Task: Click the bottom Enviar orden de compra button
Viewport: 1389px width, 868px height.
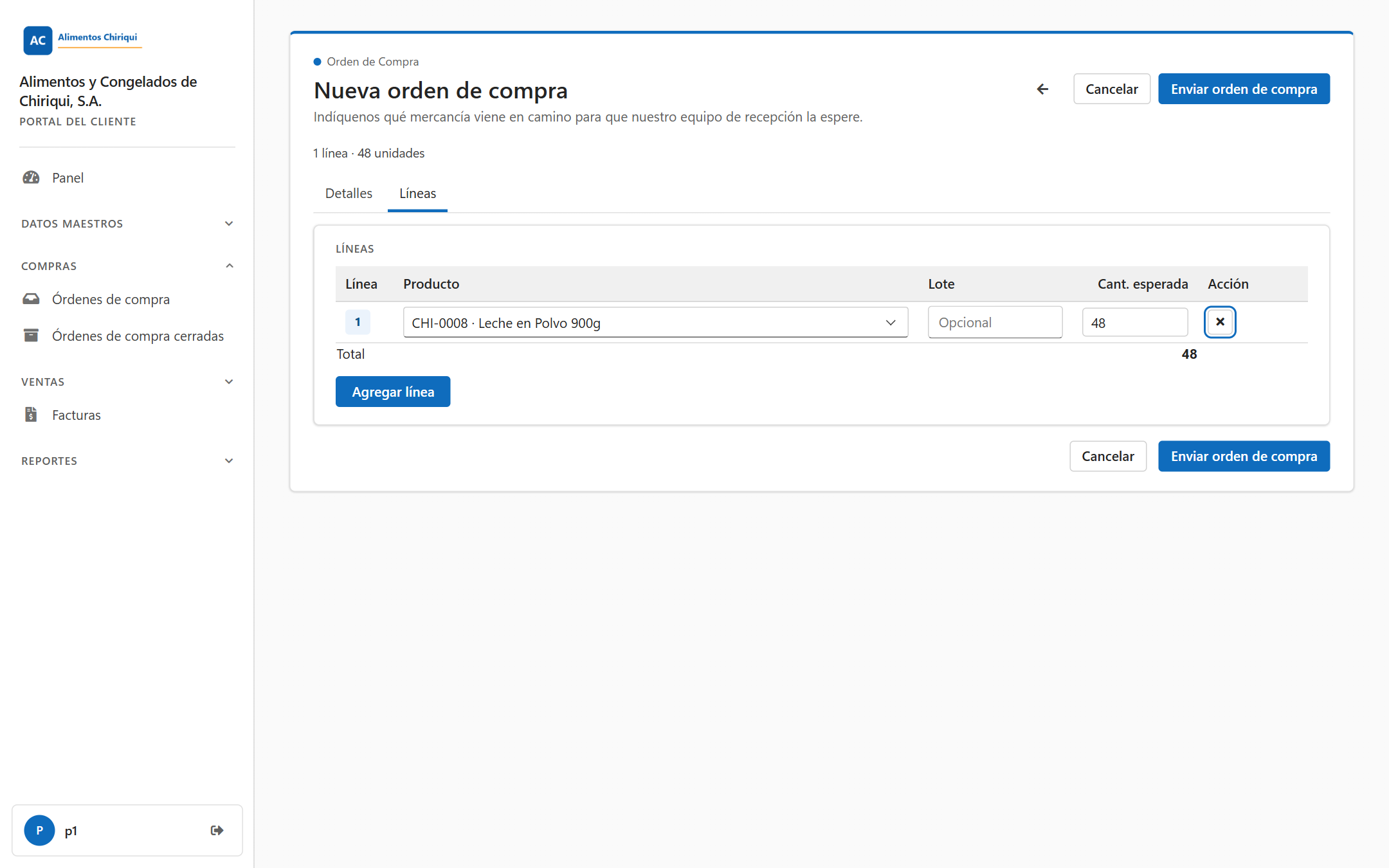Action: (x=1244, y=456)
